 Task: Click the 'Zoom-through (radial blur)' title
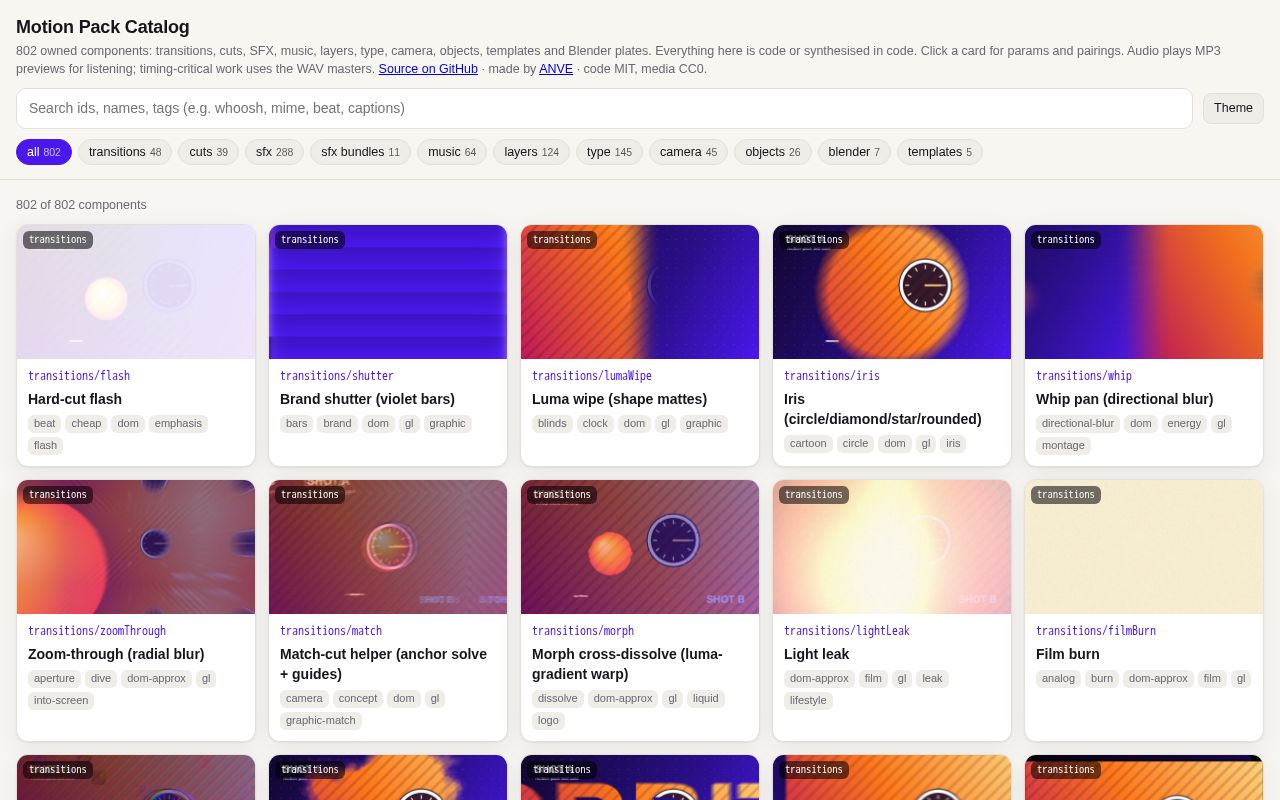(116, 654)
